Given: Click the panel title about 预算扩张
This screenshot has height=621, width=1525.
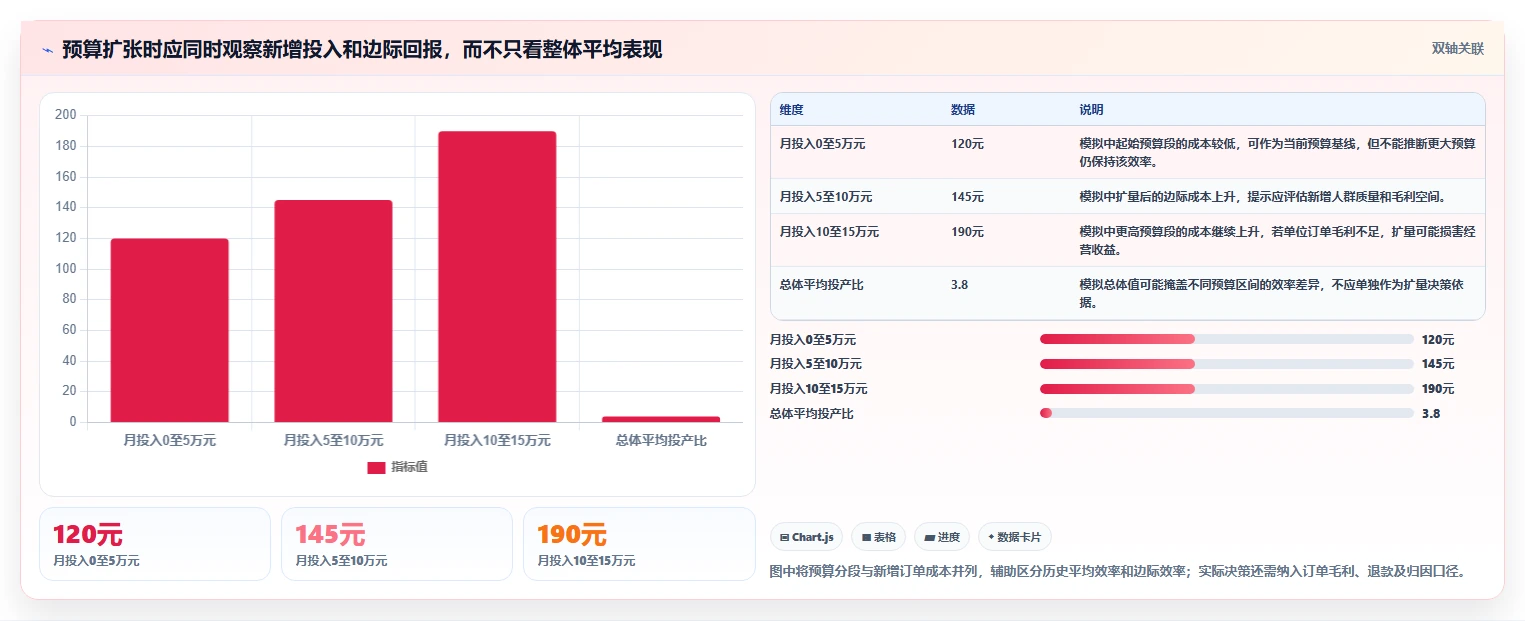Looking at the screenshot, I should [362, 50].
